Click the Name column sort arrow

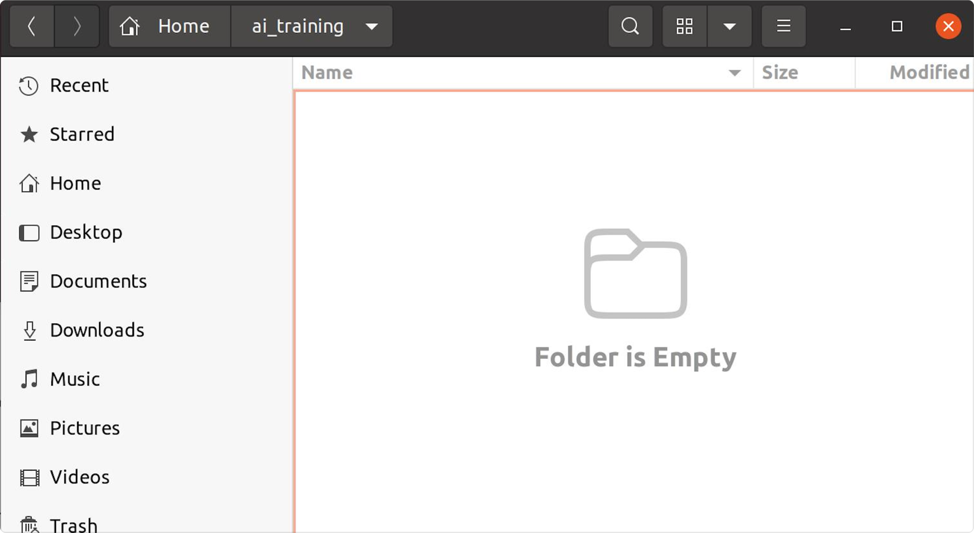click(x=735, y=73)
